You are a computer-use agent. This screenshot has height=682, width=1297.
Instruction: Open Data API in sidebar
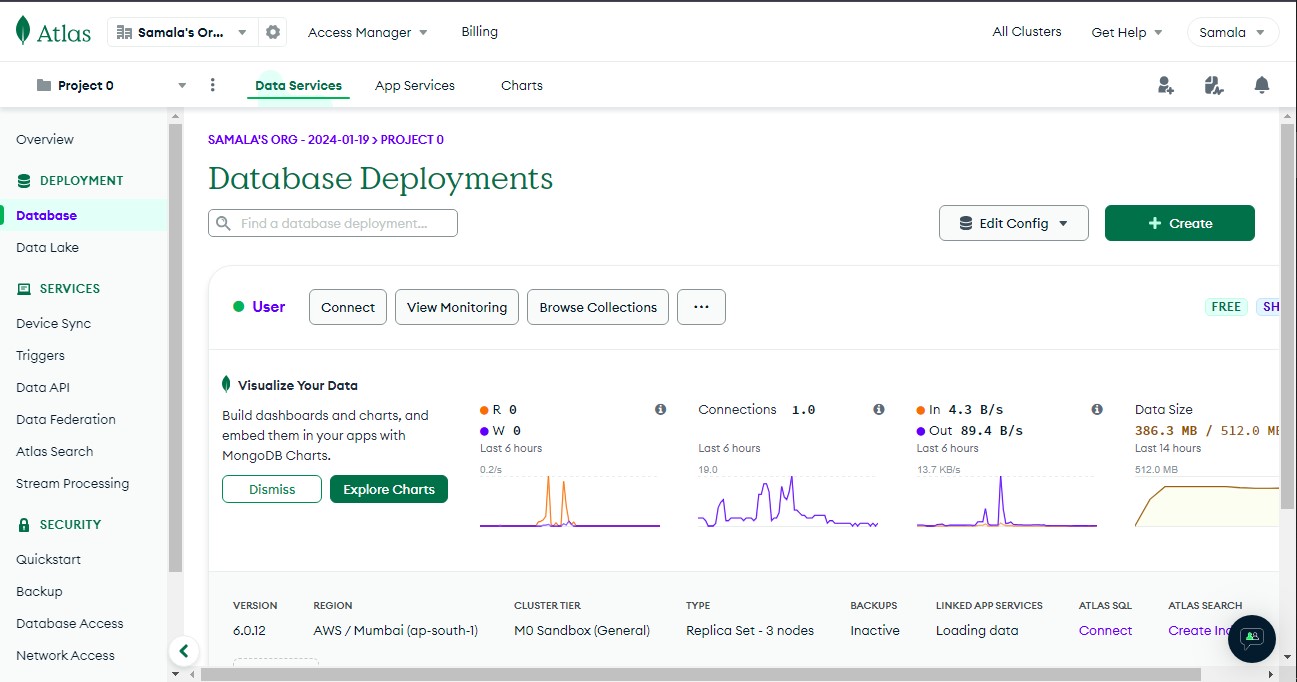(x=43, y=388)
